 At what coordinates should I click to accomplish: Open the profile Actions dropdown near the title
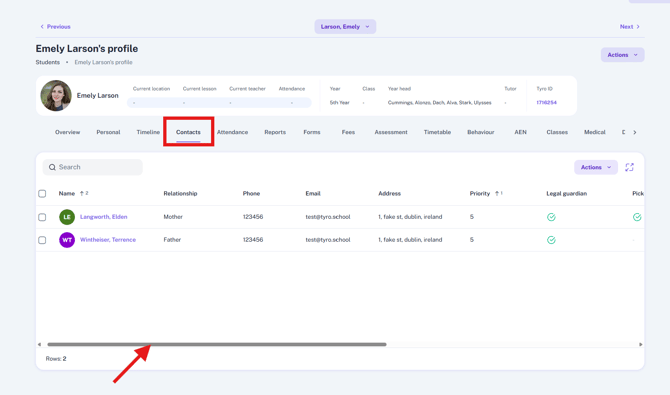pos(622,55)
